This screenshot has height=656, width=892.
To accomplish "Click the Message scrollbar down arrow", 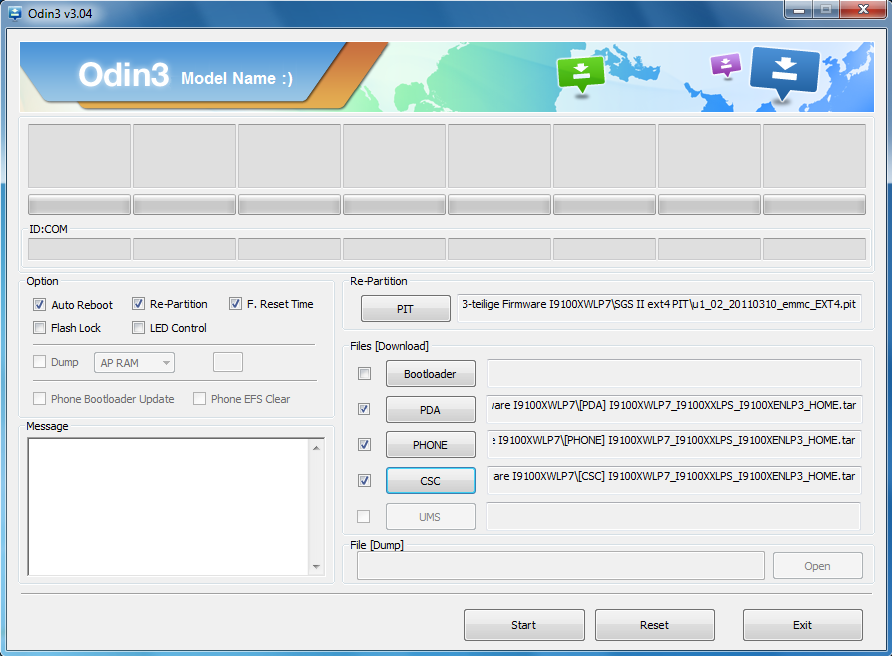I will [316, 567].
